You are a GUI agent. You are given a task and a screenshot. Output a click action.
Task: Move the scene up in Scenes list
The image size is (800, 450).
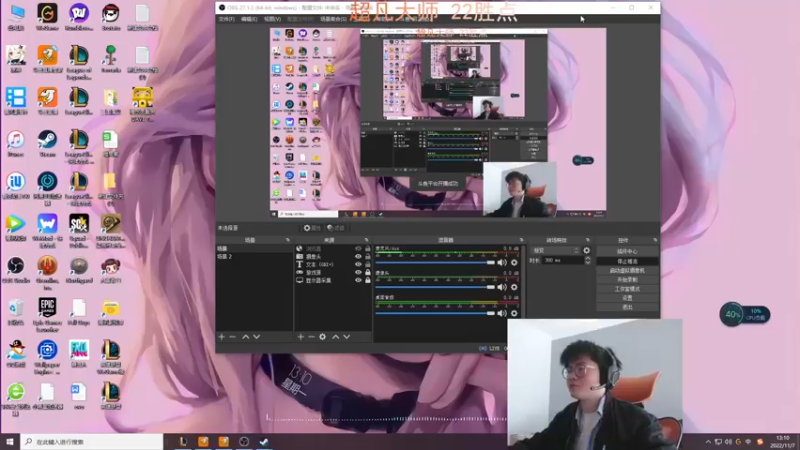pos(245,337)
